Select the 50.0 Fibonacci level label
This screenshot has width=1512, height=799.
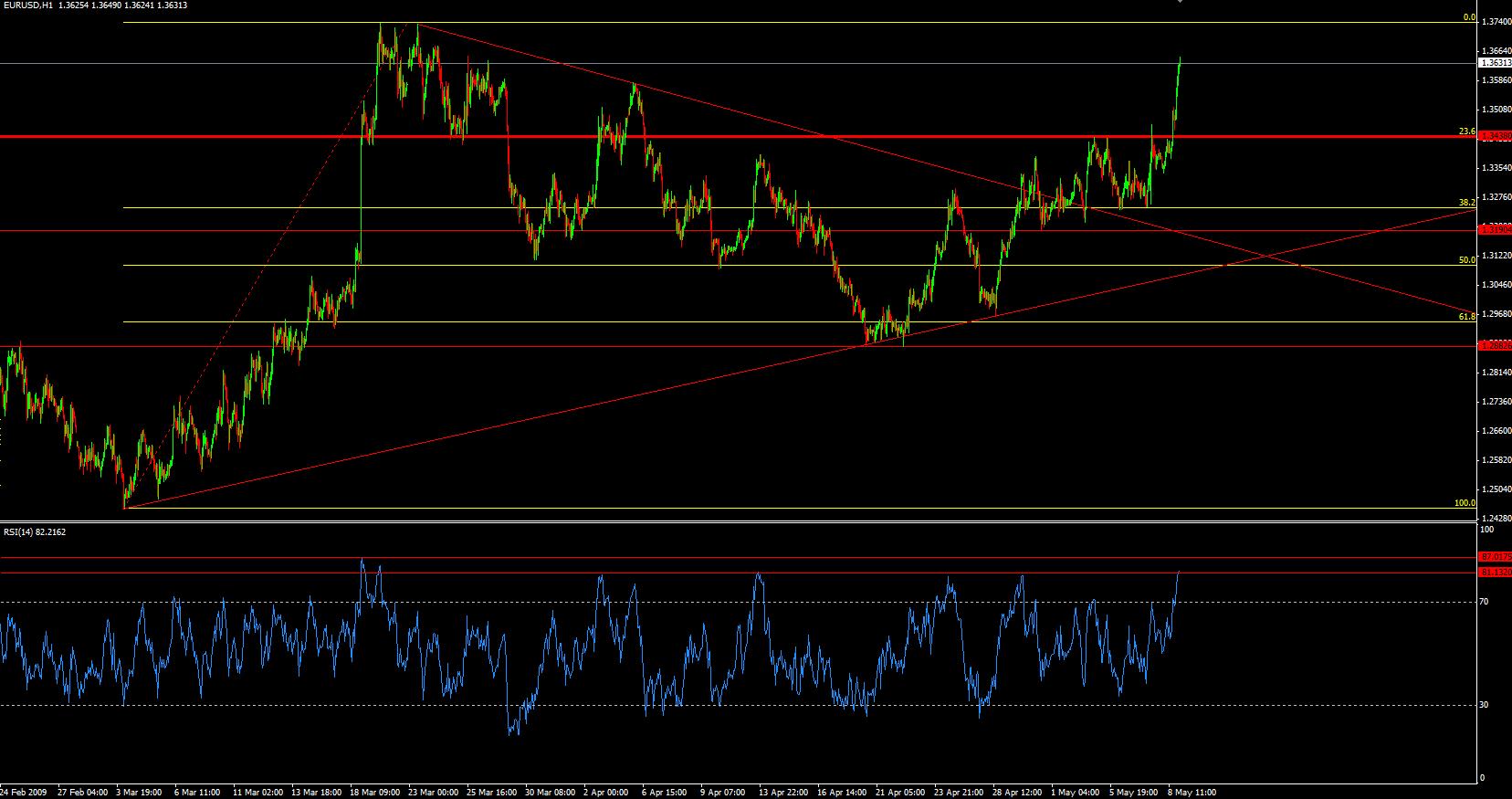[1466, 260]
